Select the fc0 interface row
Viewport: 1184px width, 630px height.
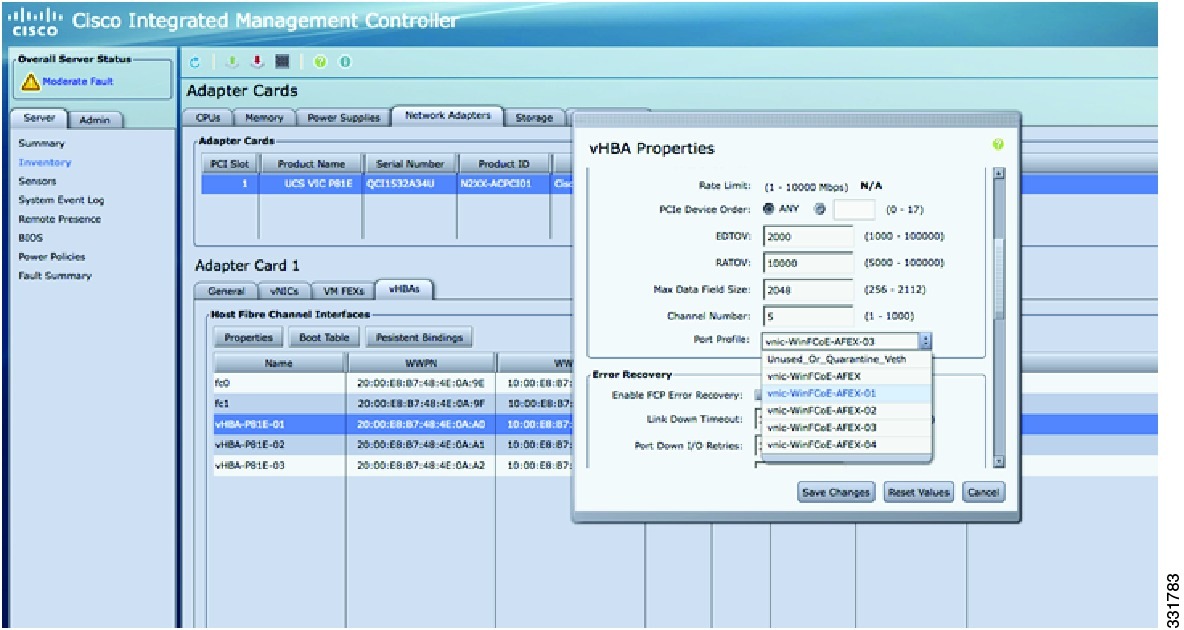[x=393, y=383]
